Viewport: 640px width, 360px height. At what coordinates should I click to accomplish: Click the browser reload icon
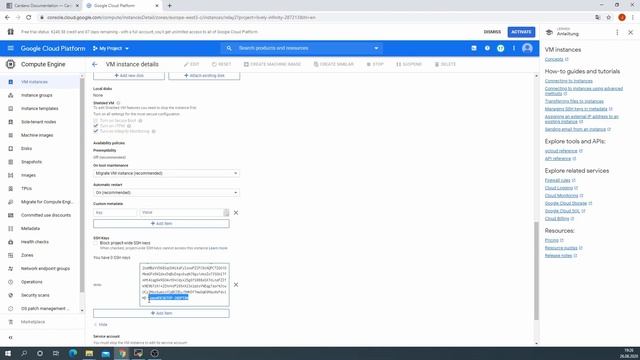[29, 18]
